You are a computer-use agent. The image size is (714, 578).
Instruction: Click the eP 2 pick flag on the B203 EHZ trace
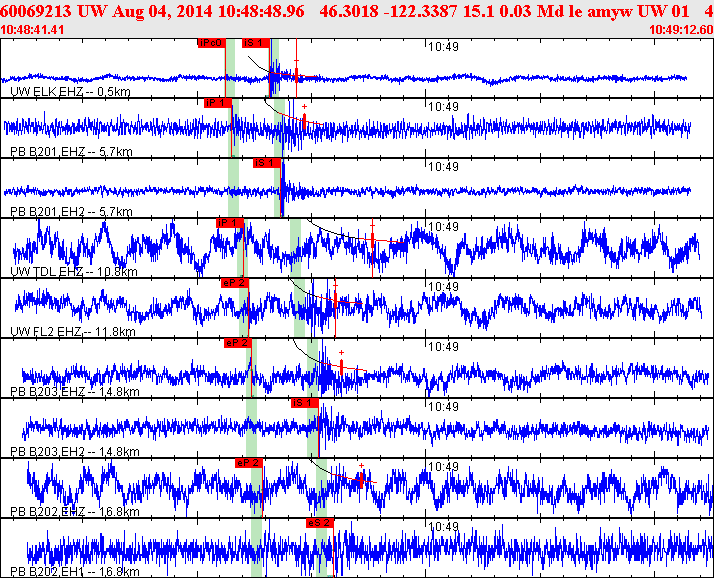pos(237,343)
